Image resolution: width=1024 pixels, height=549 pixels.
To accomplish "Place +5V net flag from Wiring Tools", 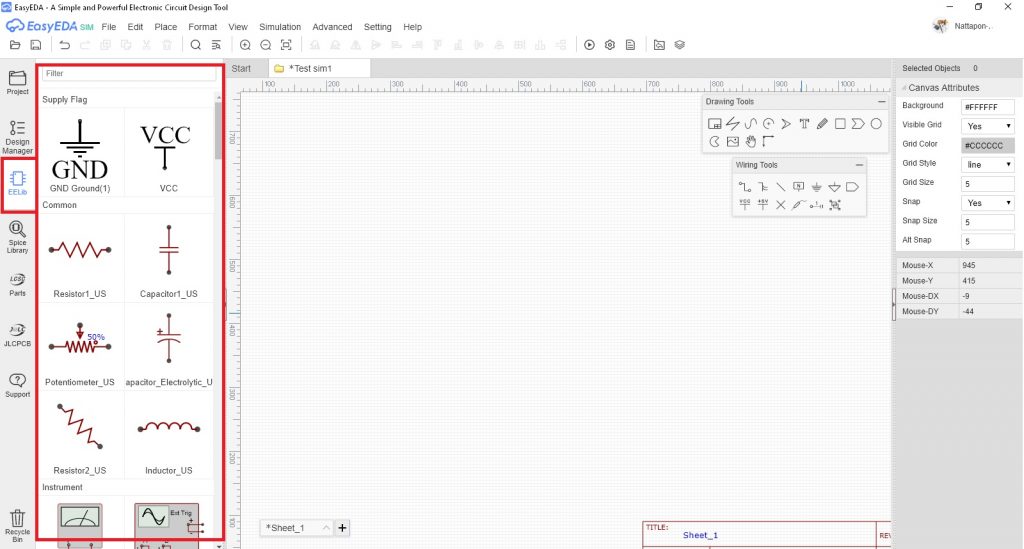I will tap(763, 204).
